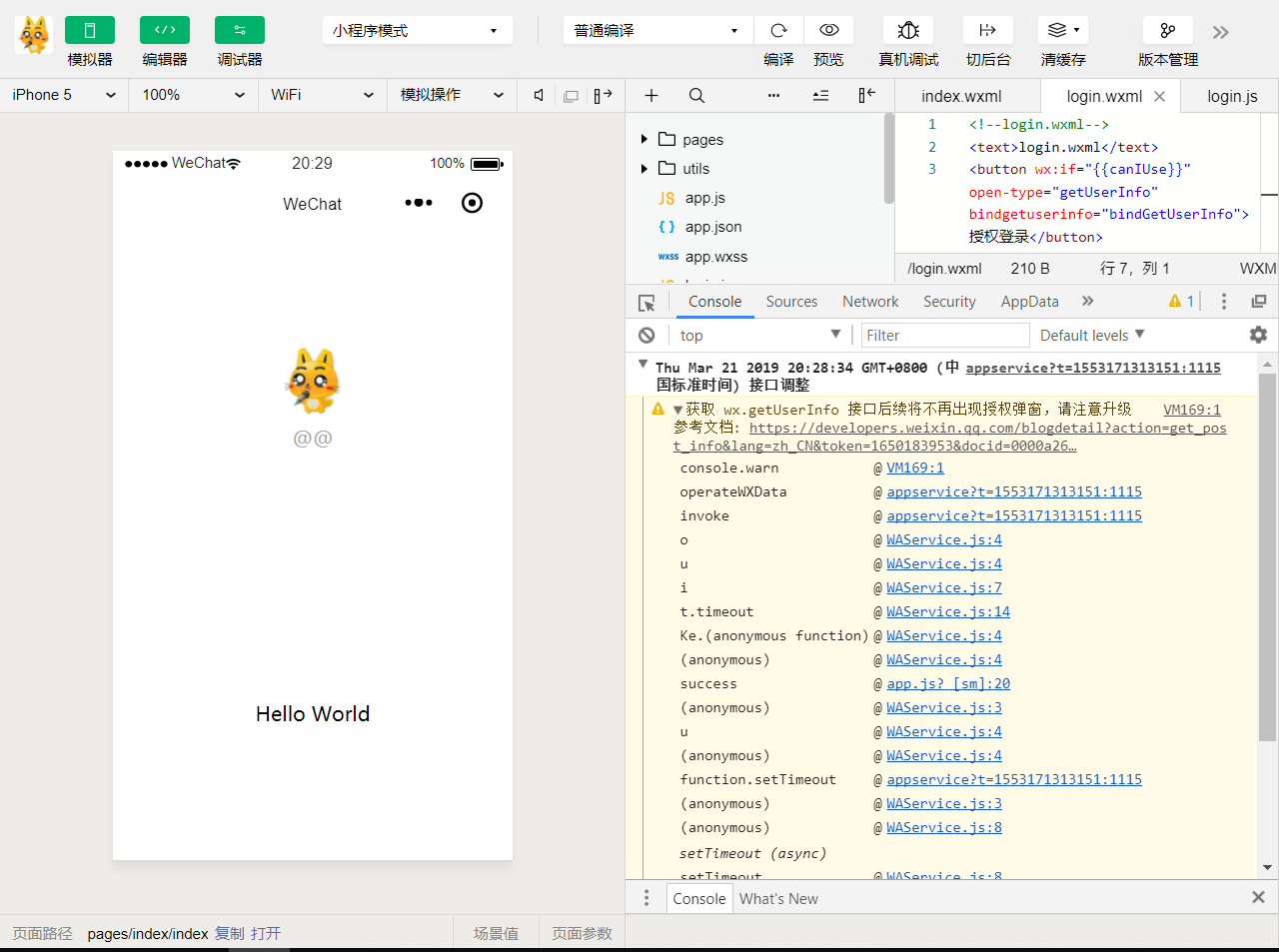Open version management (版本管理)
This screenshot has height=952, width=1279.
[x=1168, y=30]
